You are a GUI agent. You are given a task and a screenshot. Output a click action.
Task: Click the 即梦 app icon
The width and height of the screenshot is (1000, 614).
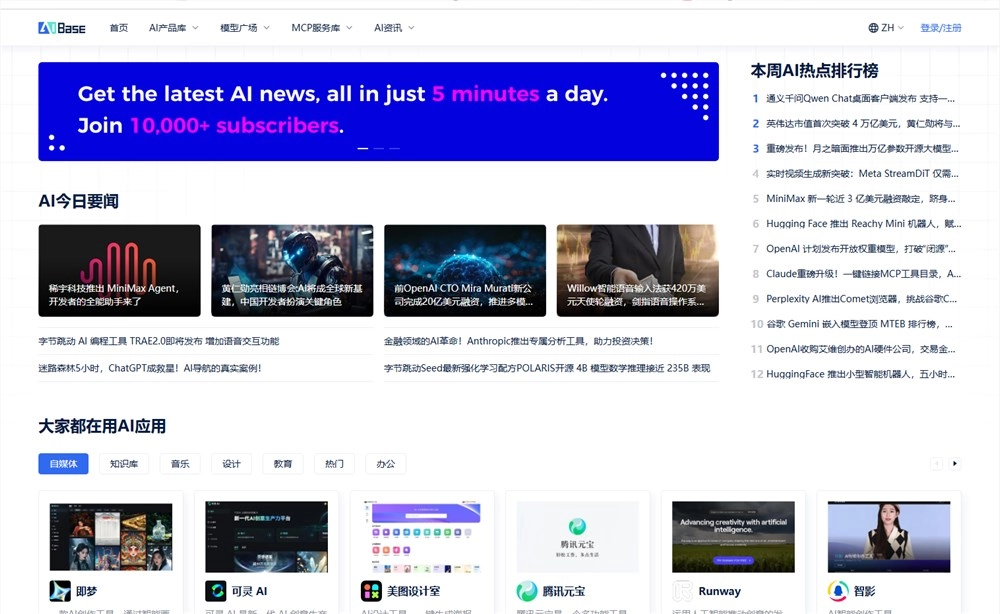[60, 591]
